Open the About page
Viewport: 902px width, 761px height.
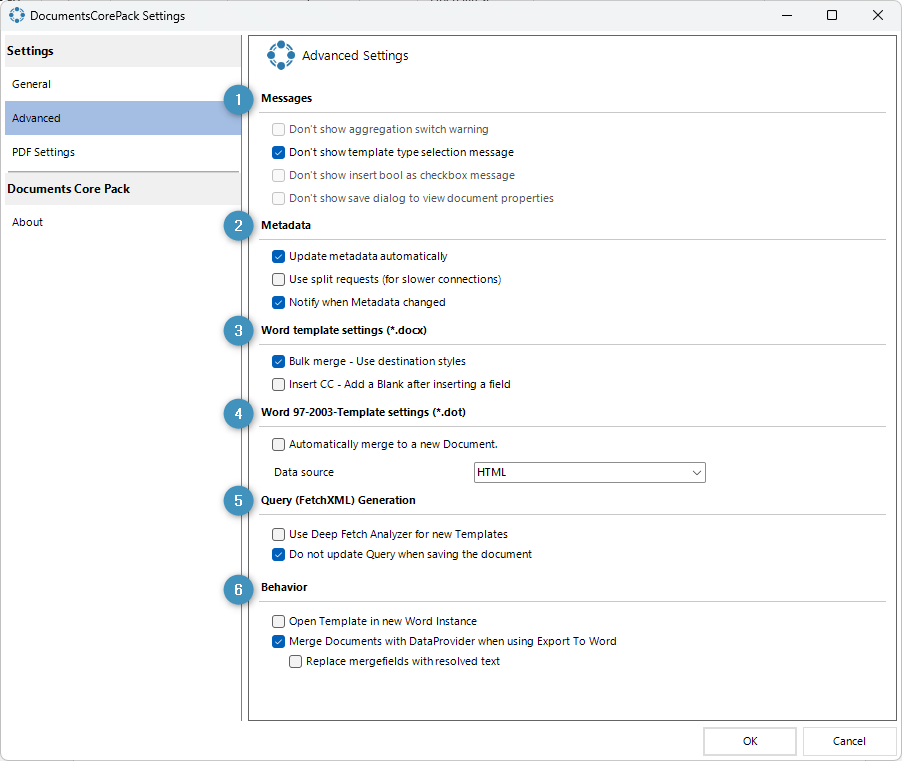click(123, 222)
